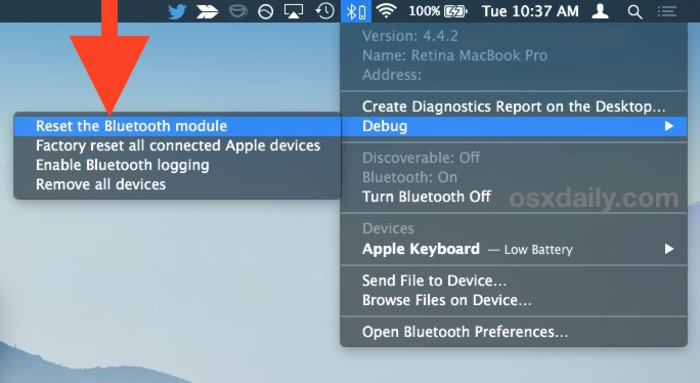The image size is (700, 383).
Task: Open the AirPlay display menu
Action: [293, 11]
